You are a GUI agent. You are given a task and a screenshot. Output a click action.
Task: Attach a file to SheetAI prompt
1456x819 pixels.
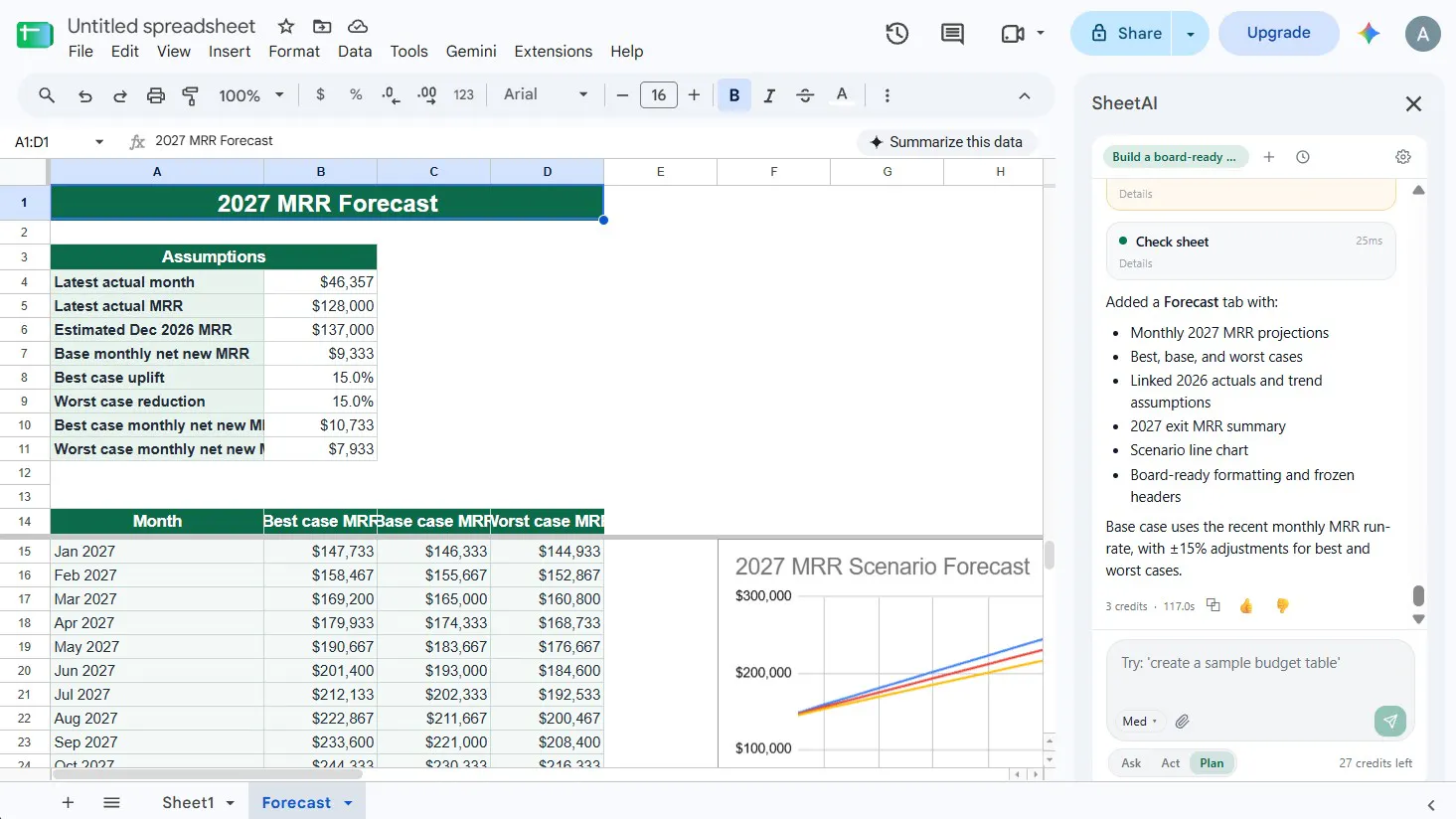coord(1182,722)
